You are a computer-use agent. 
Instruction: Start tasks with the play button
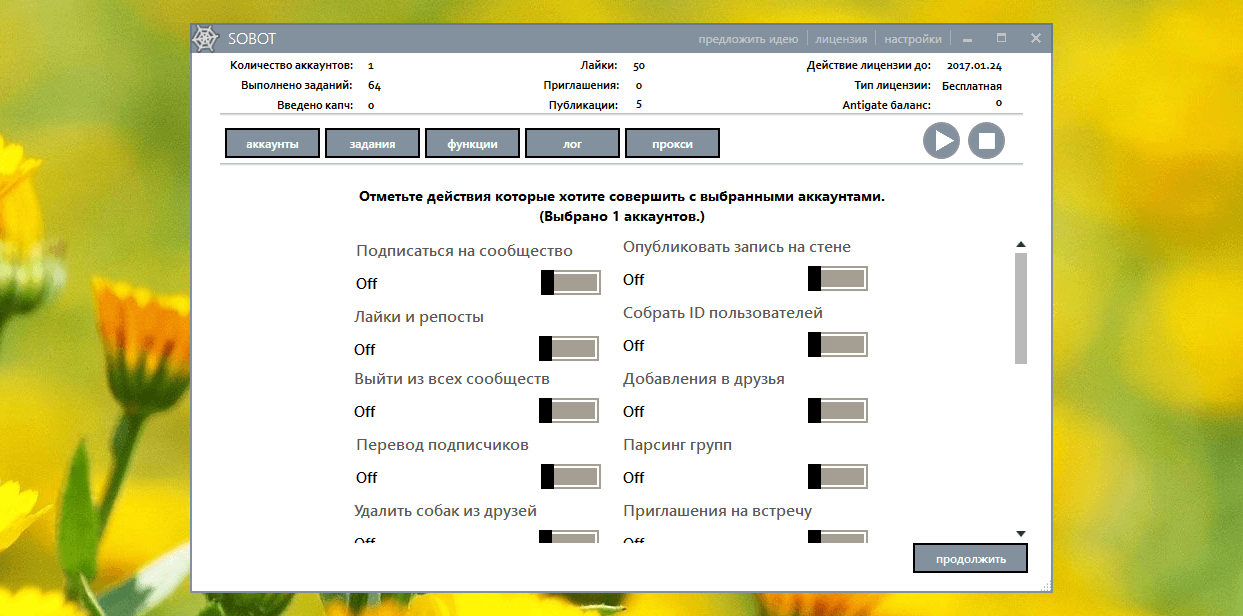click(941, 141)
